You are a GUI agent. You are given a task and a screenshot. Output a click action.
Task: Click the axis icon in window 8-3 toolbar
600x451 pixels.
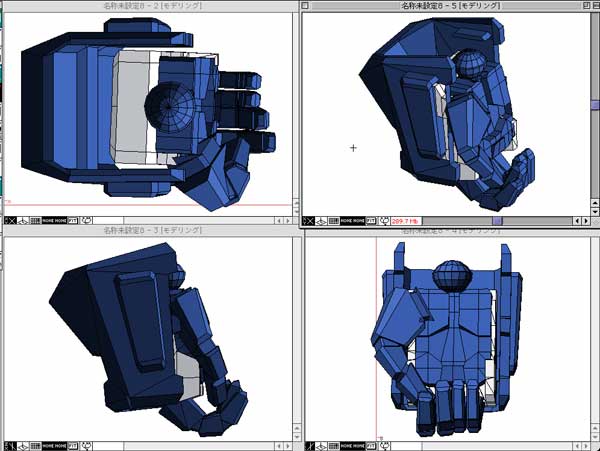[10, 446]
